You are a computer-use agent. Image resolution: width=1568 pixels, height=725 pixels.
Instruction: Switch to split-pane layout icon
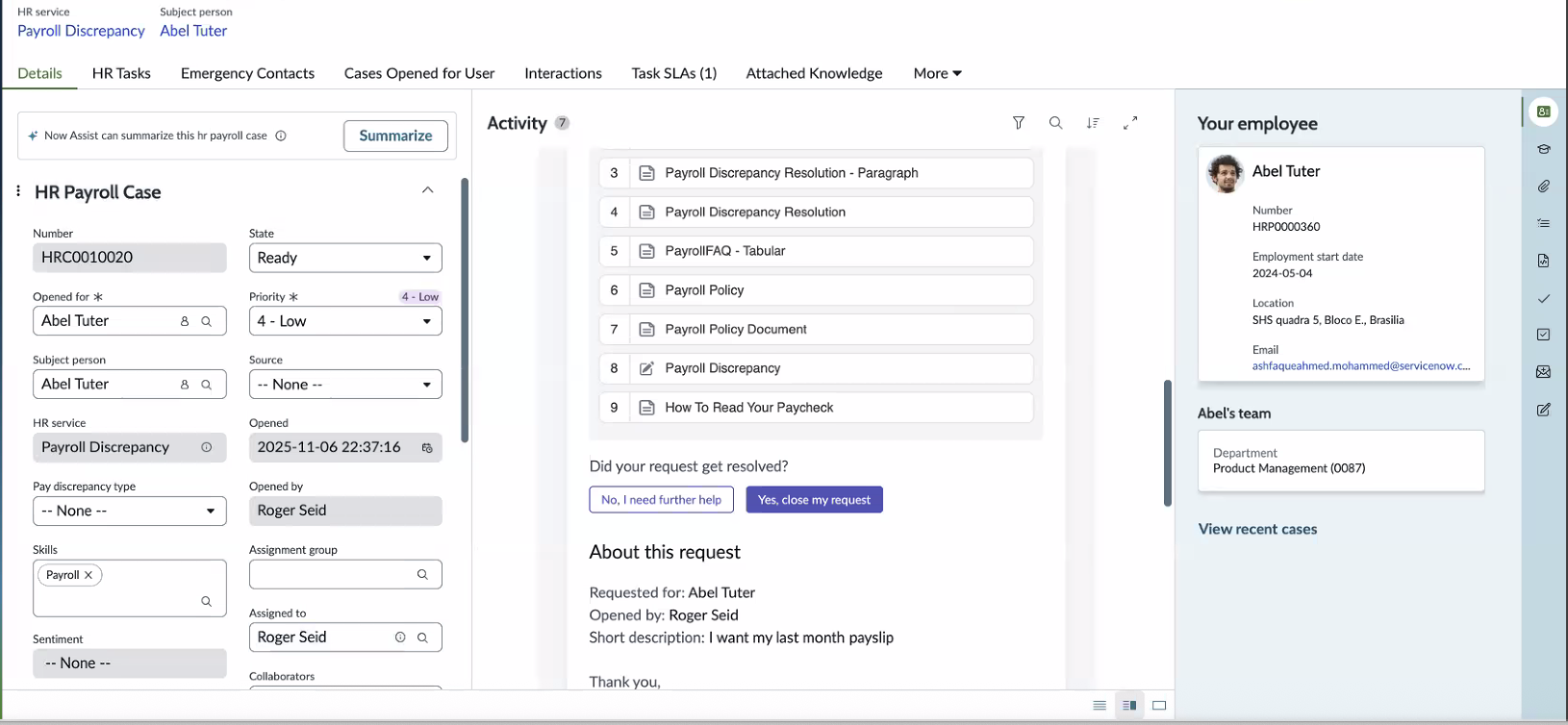(x=1129, y=706)
